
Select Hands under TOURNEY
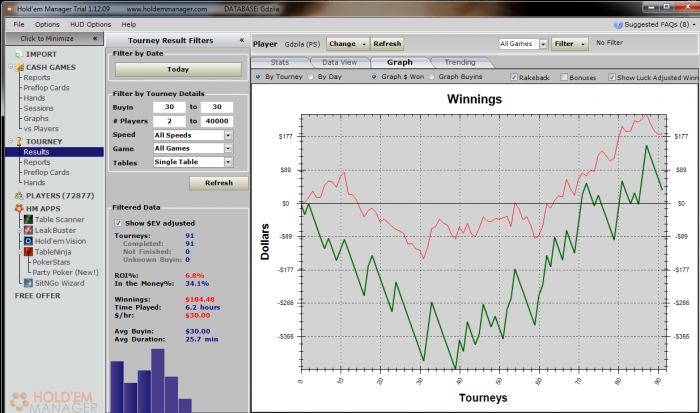[x=34, y=183]
